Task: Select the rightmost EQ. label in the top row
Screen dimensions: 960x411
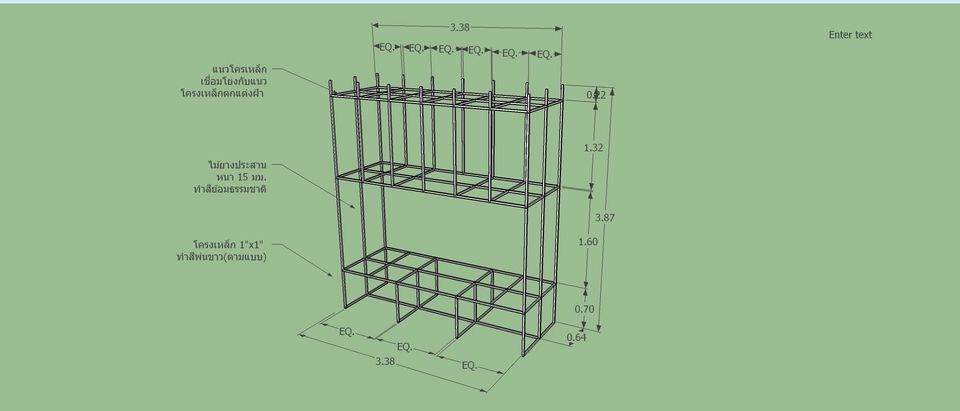Action: (x=544, y=55)
